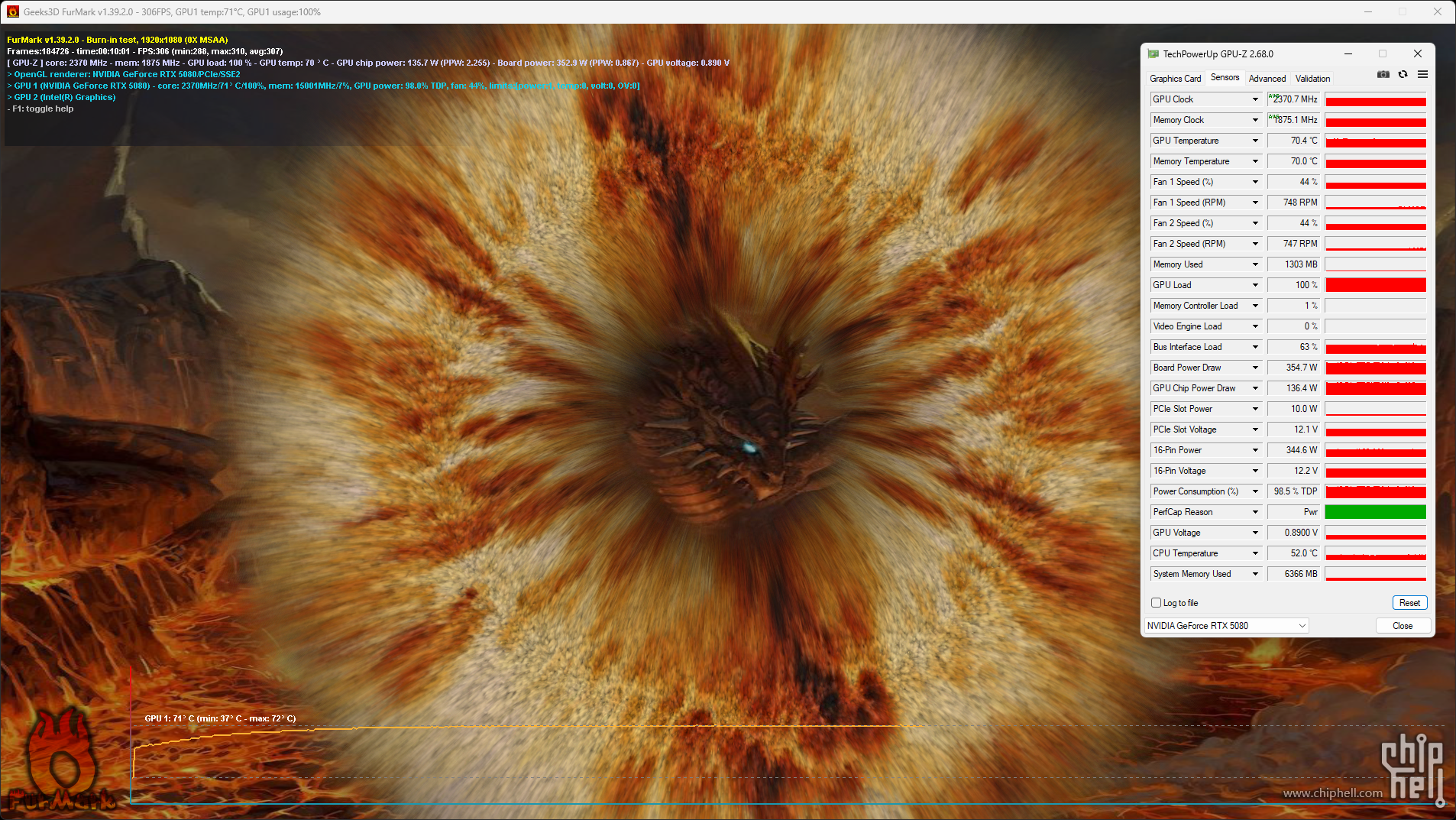Select the Sensors tab
This screenshot has height=820, width=1456.
(1225, 77)
